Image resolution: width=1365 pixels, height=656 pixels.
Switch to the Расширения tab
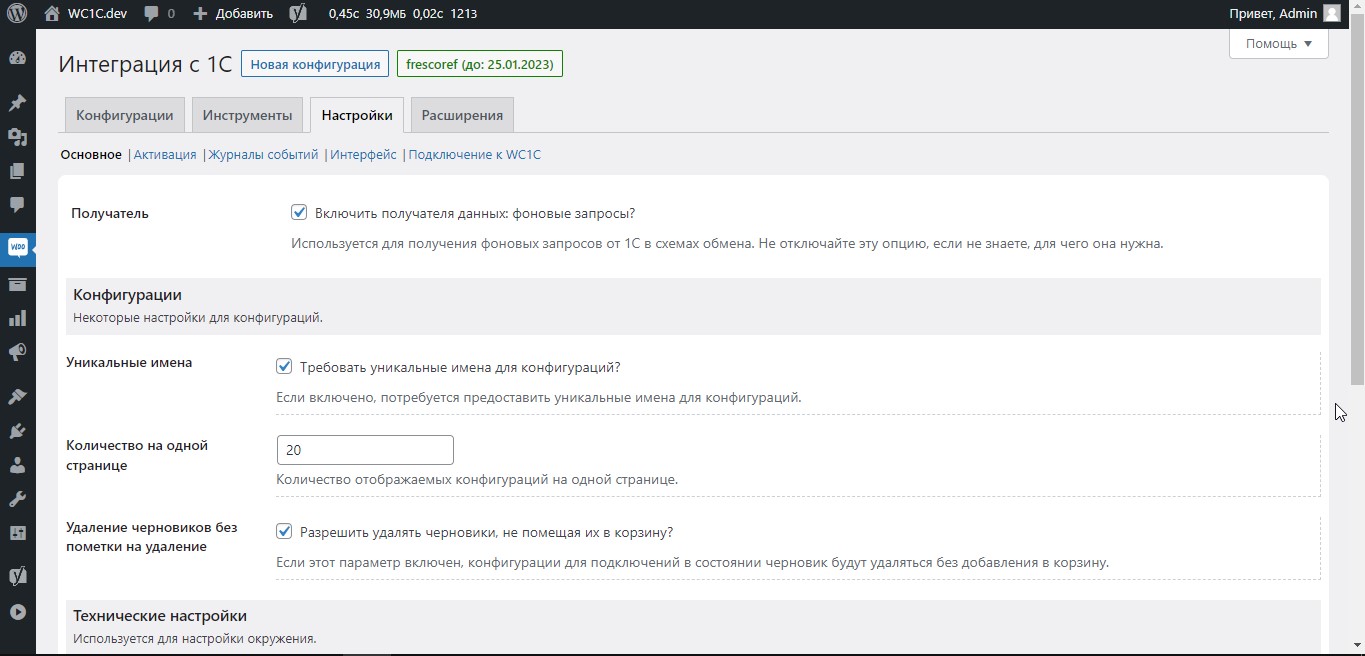tap(462, 115)
